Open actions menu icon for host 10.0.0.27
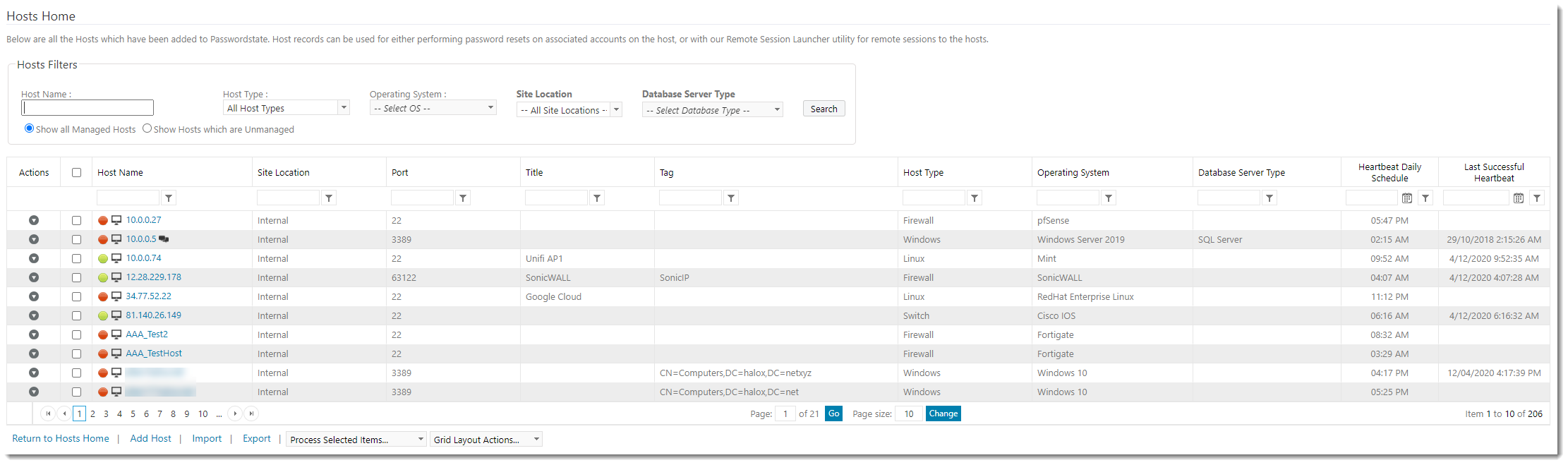 (34, 221)
